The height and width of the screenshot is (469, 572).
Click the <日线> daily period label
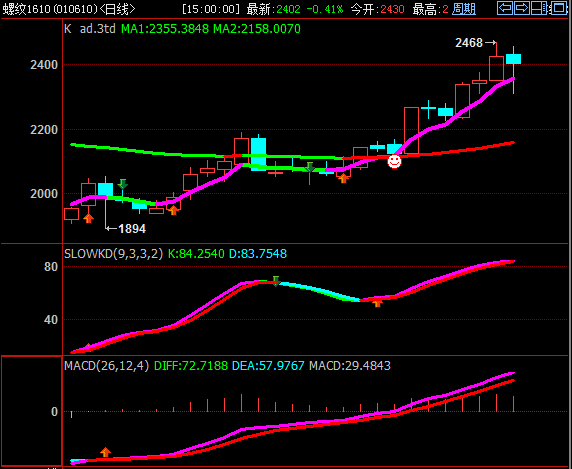tap(117, 9)
